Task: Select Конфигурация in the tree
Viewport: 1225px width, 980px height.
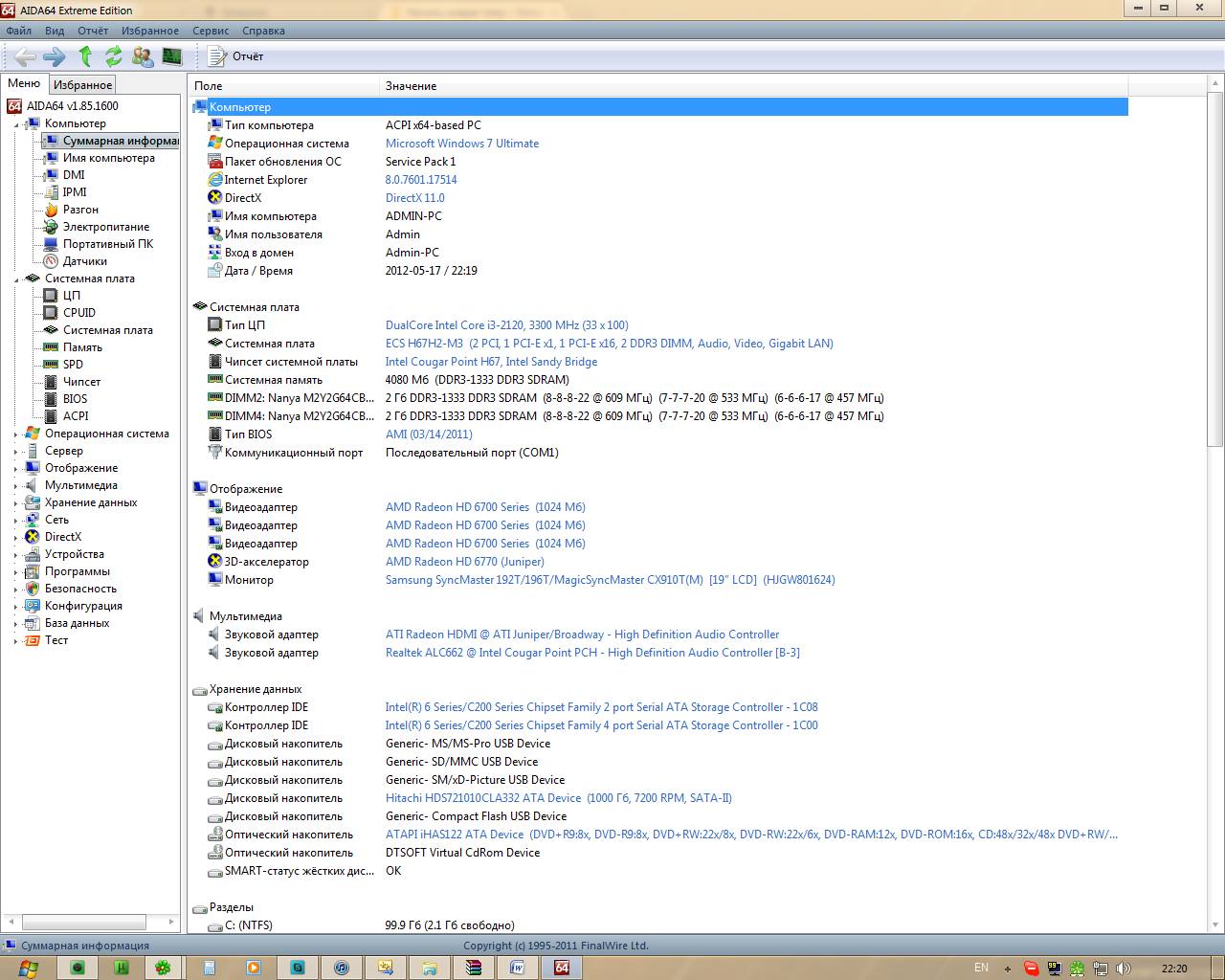Action: [x=83, y=606]
